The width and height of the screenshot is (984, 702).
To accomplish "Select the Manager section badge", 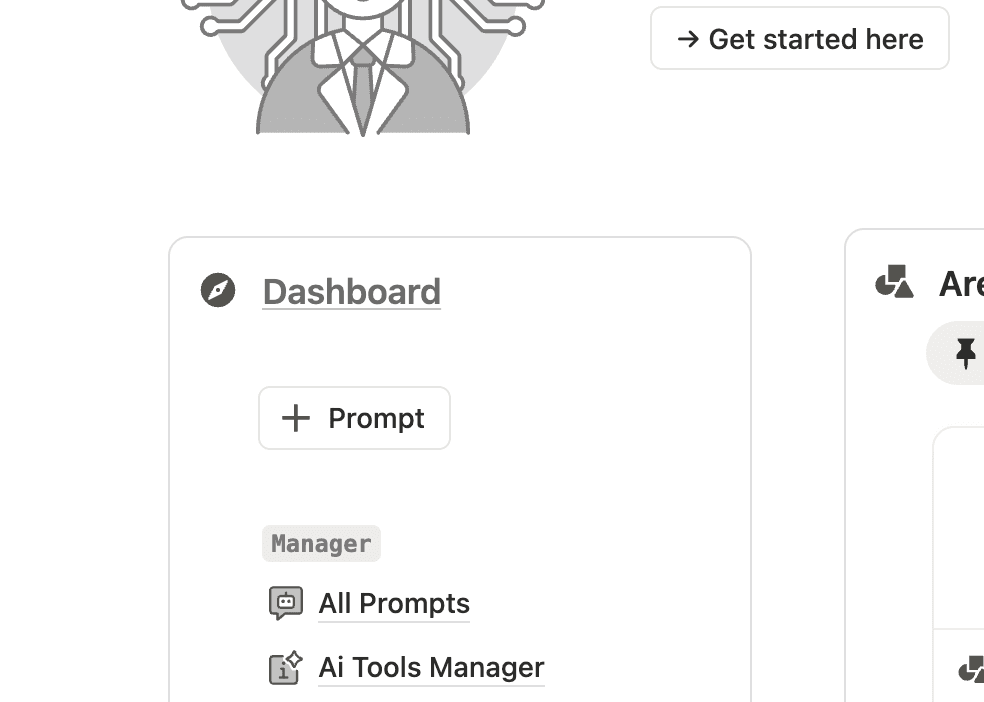I will [321, 543].
